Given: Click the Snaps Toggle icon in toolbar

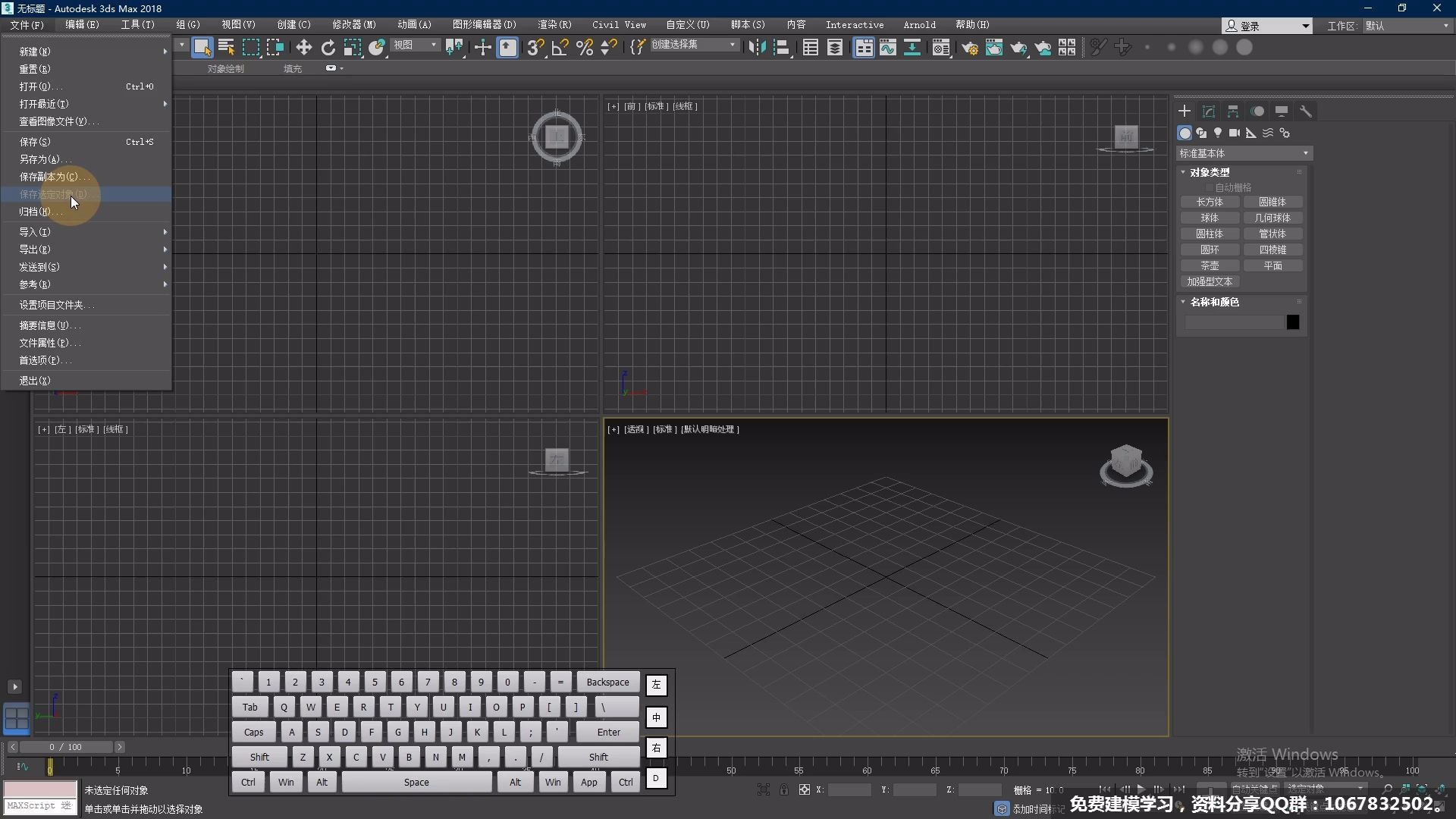Looking at the screenshot, I should click(x=536, y=46).
